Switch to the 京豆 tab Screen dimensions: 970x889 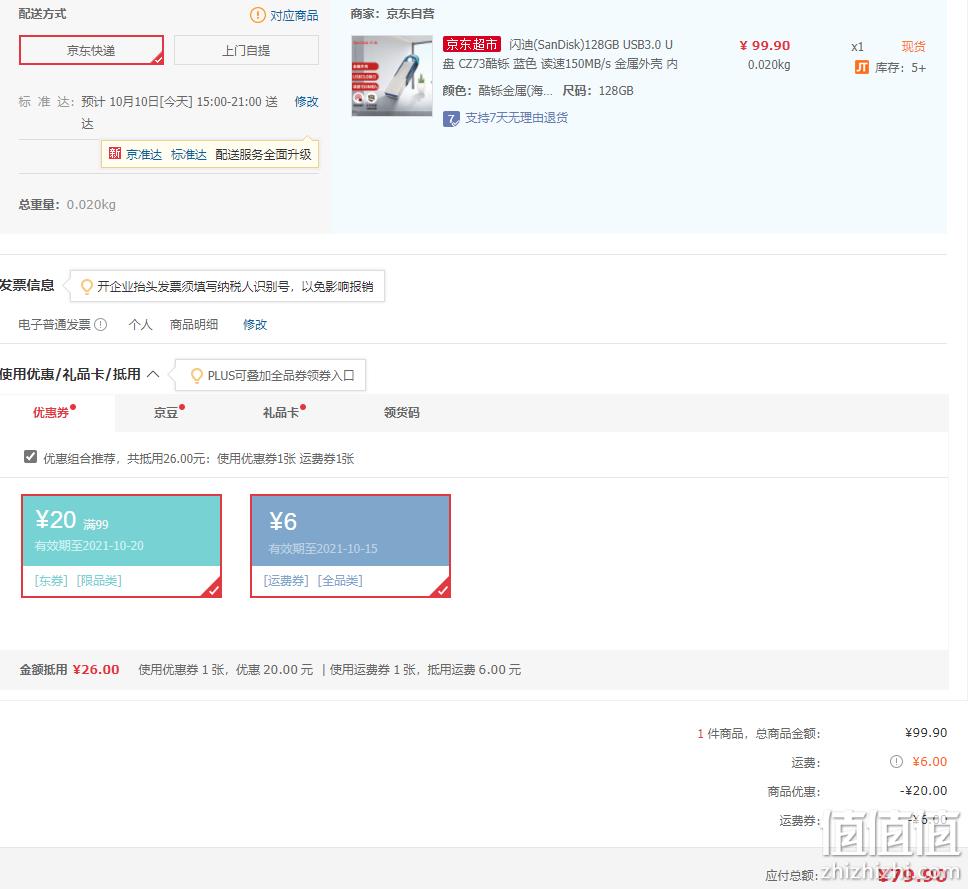pyautogui.click(x=166, y=413)
